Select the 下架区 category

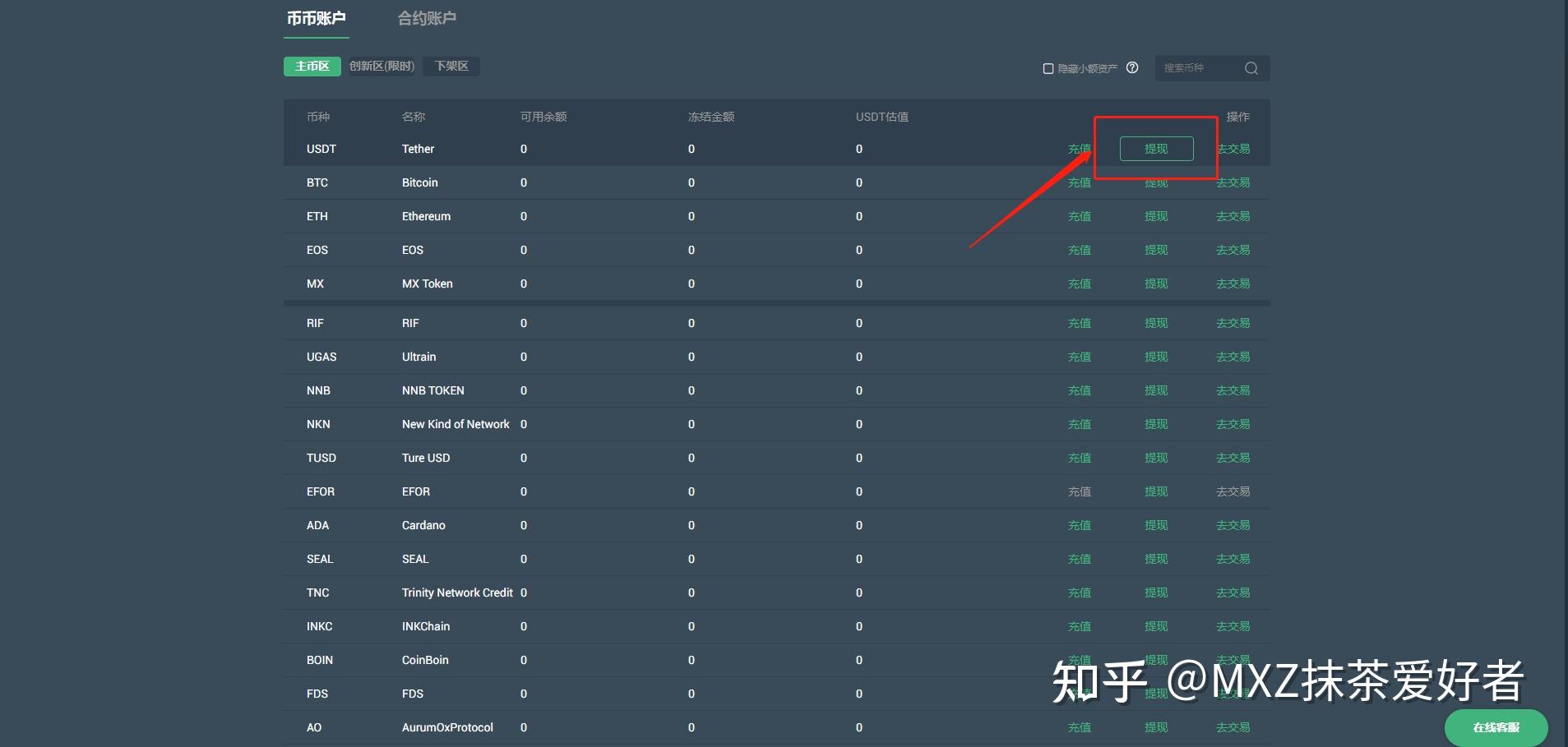pos(451,66)
